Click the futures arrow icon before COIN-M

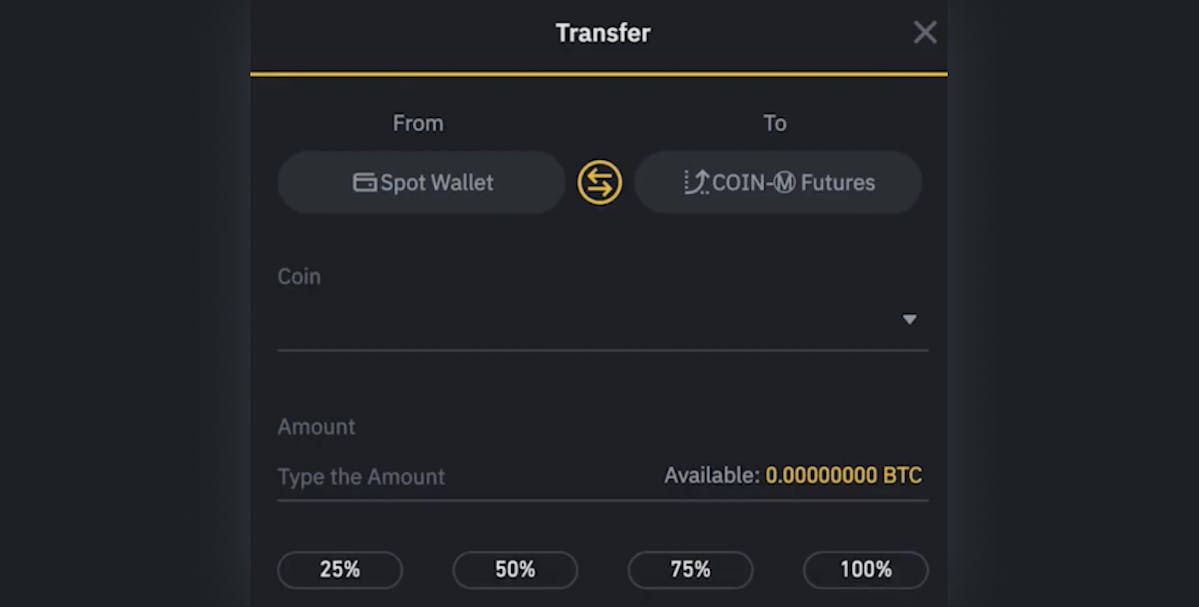pyautogui.click(x=696, y=182)
